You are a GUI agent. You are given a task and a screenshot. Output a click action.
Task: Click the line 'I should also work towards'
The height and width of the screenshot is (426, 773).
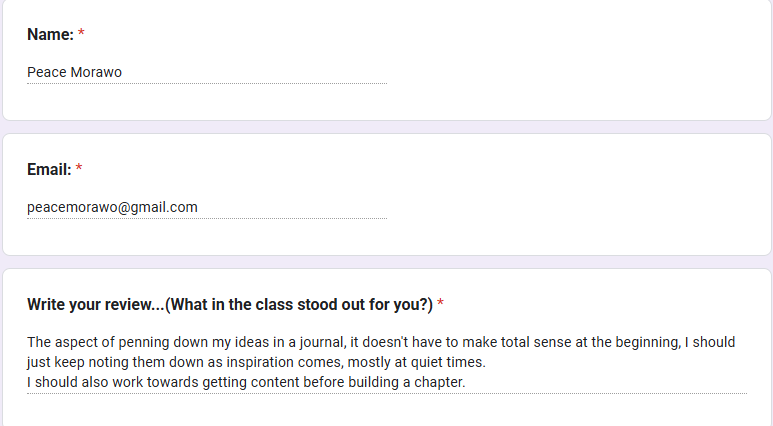tap(246, 382)
